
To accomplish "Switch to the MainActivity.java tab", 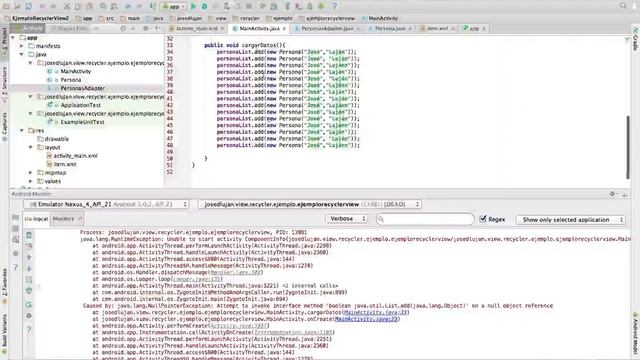I will coord(259,29).
